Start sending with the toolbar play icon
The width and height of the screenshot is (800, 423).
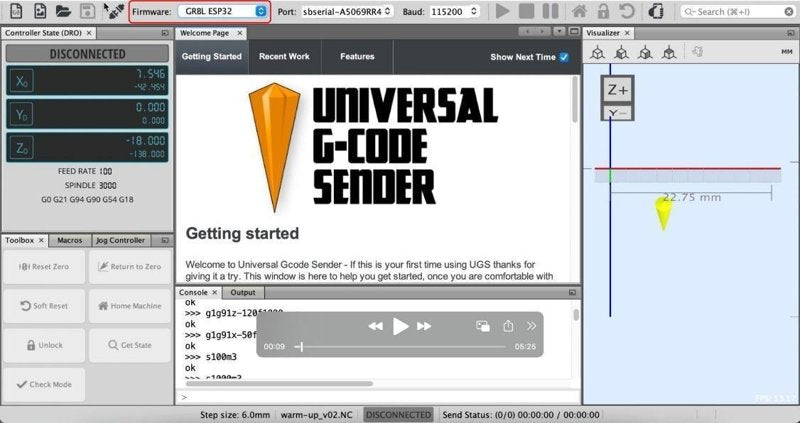click(x=503, y=11)
